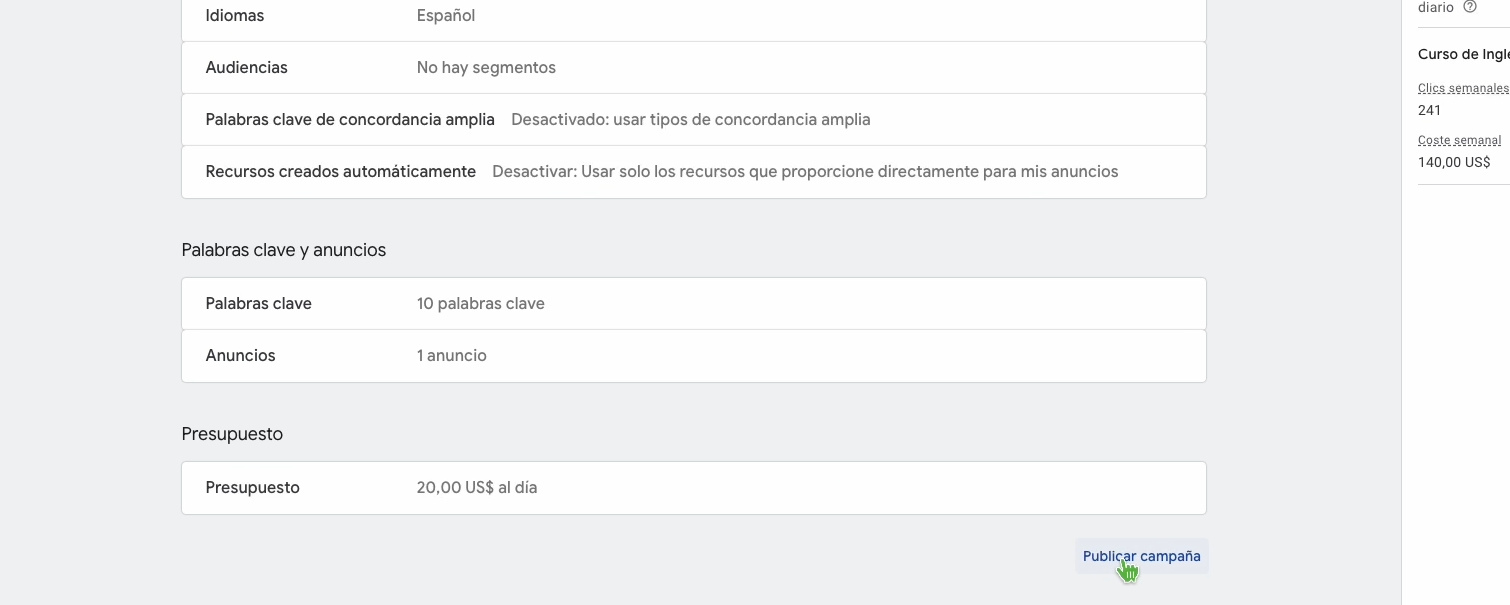Open the Presupuesto row inside the budget card
The image size is (1510, 605).
(x=694, y=488)
